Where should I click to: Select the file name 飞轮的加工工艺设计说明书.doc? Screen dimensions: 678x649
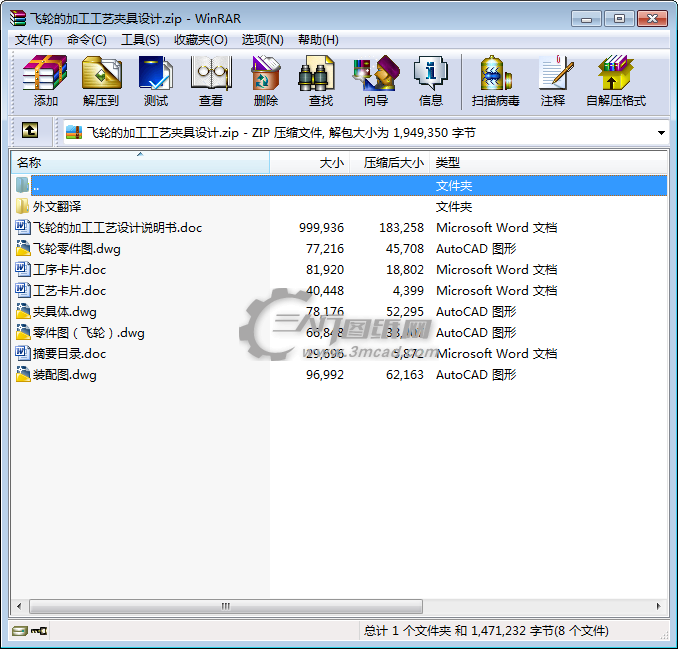117,227
